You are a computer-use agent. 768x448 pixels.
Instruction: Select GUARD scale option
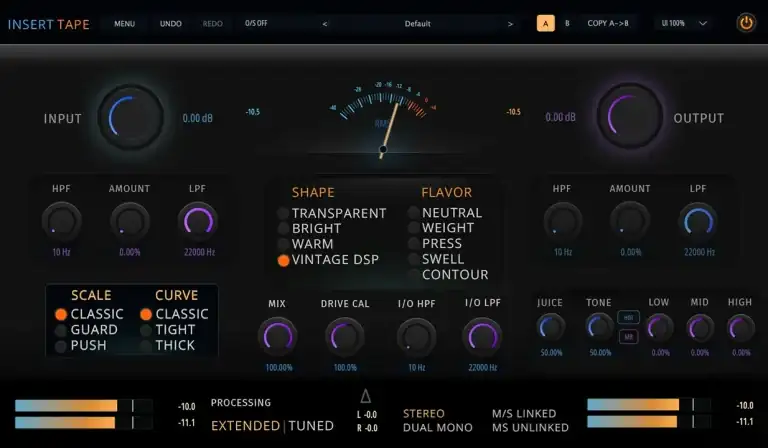[87, 330]
